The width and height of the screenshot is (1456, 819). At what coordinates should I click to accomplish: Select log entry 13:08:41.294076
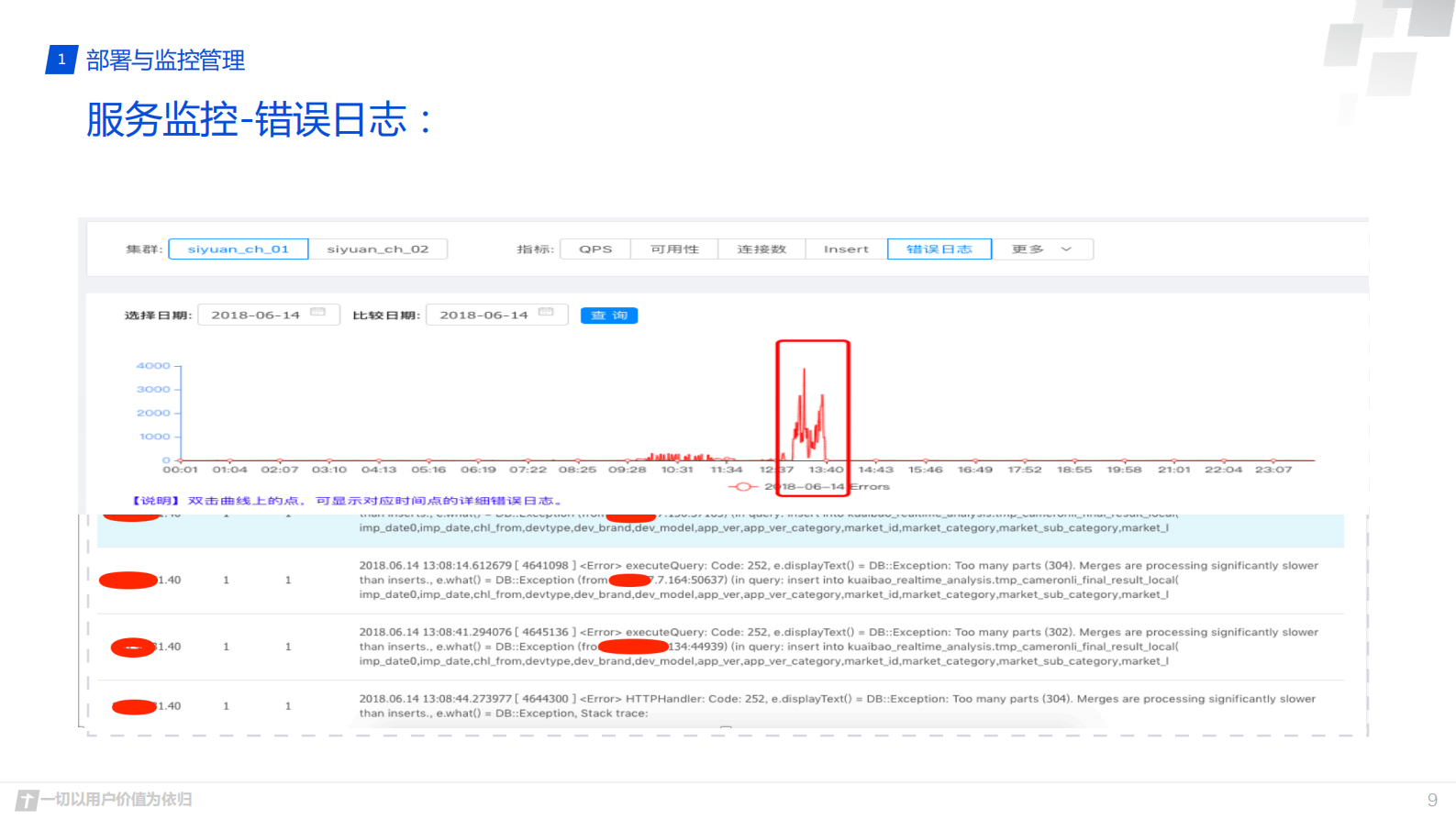coord(720,647)
